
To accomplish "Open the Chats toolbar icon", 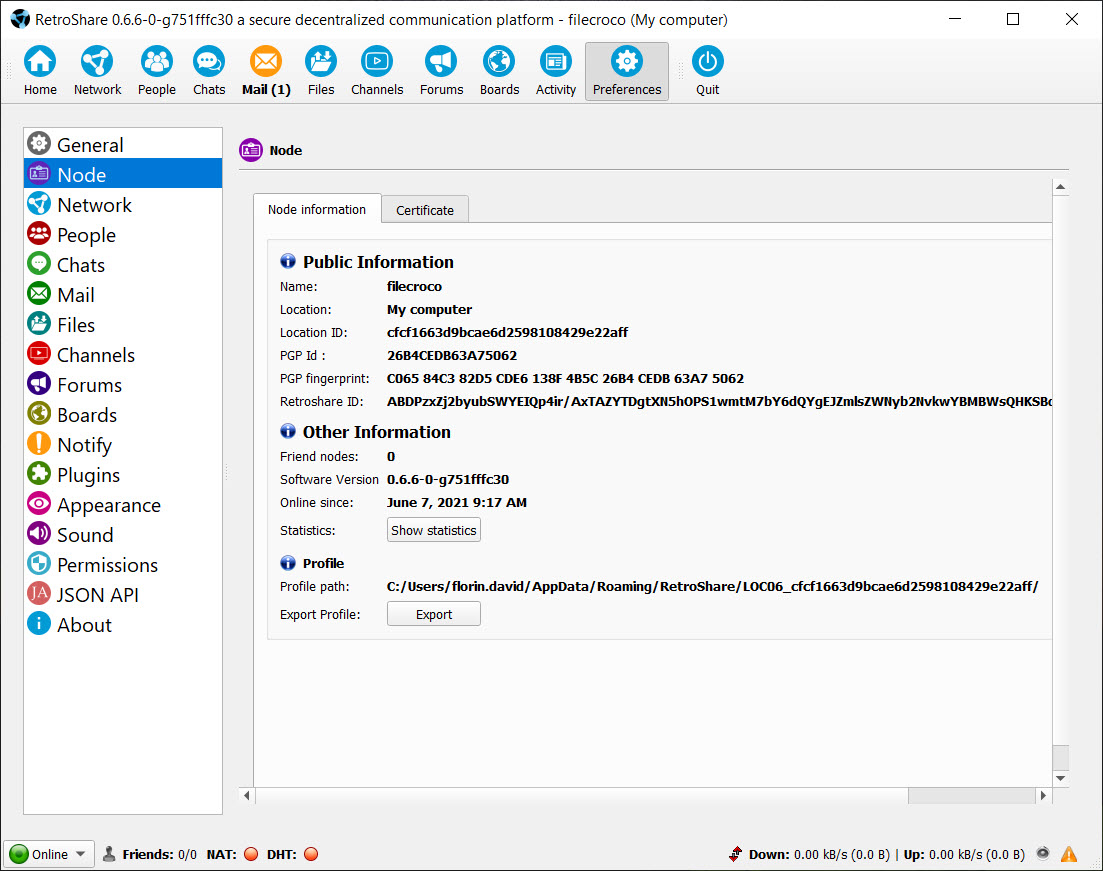I will (x=209, y=70).
